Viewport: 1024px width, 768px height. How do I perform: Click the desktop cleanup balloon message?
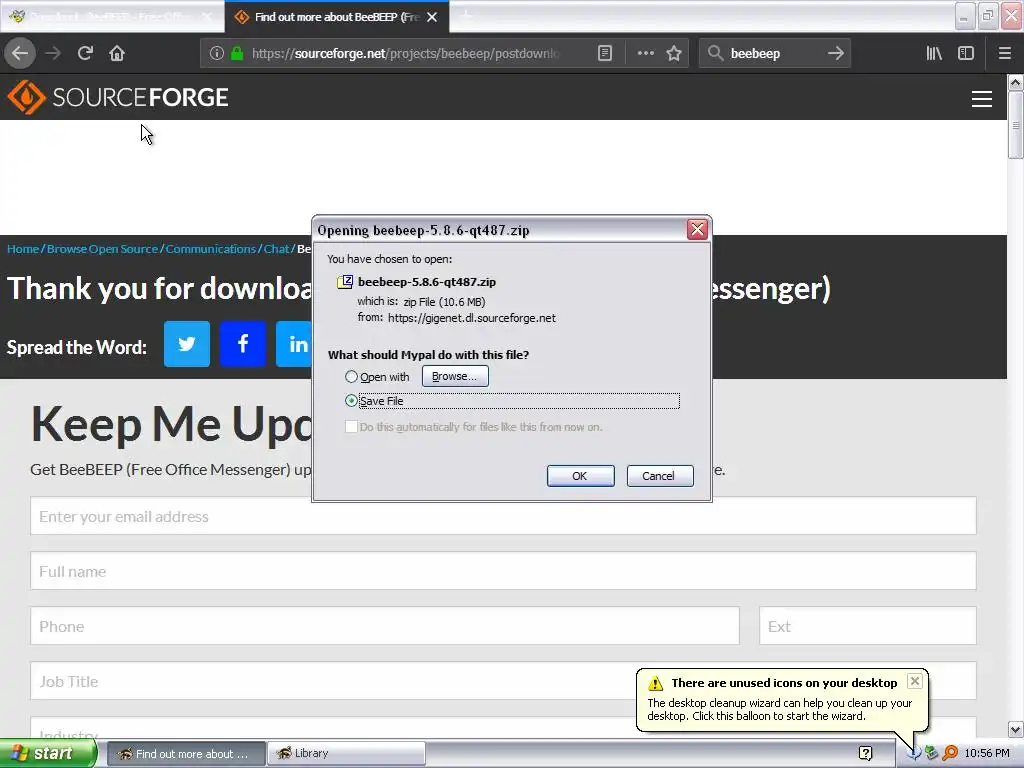[x=780, y=710]
